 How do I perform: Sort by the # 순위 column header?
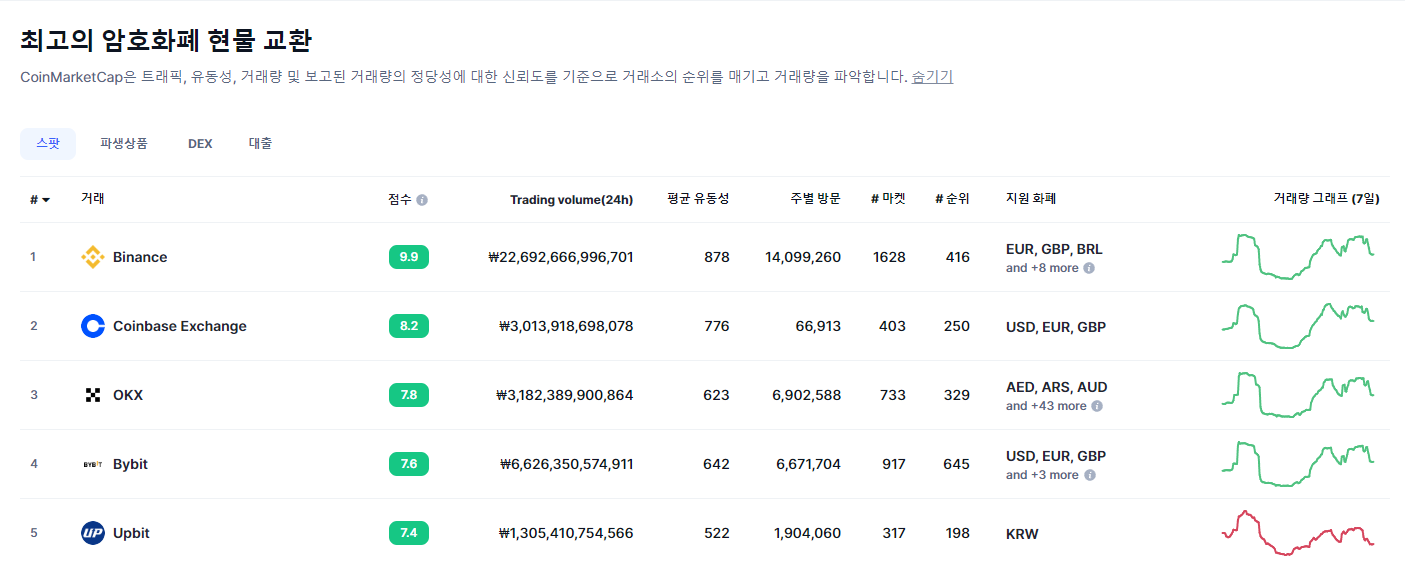pyautogui.click(x=952, y=199)
